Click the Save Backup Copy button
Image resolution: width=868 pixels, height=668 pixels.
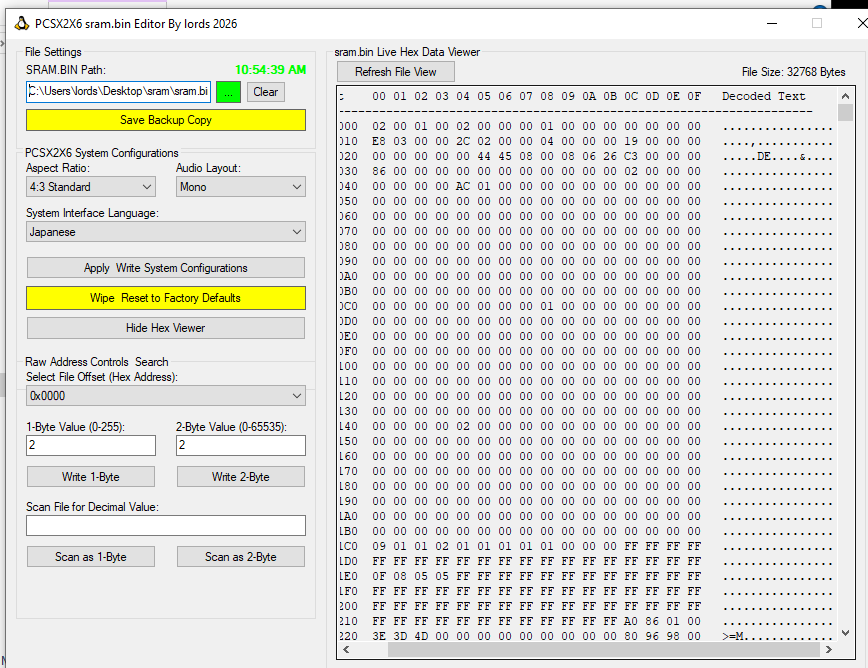click(166, 120)
